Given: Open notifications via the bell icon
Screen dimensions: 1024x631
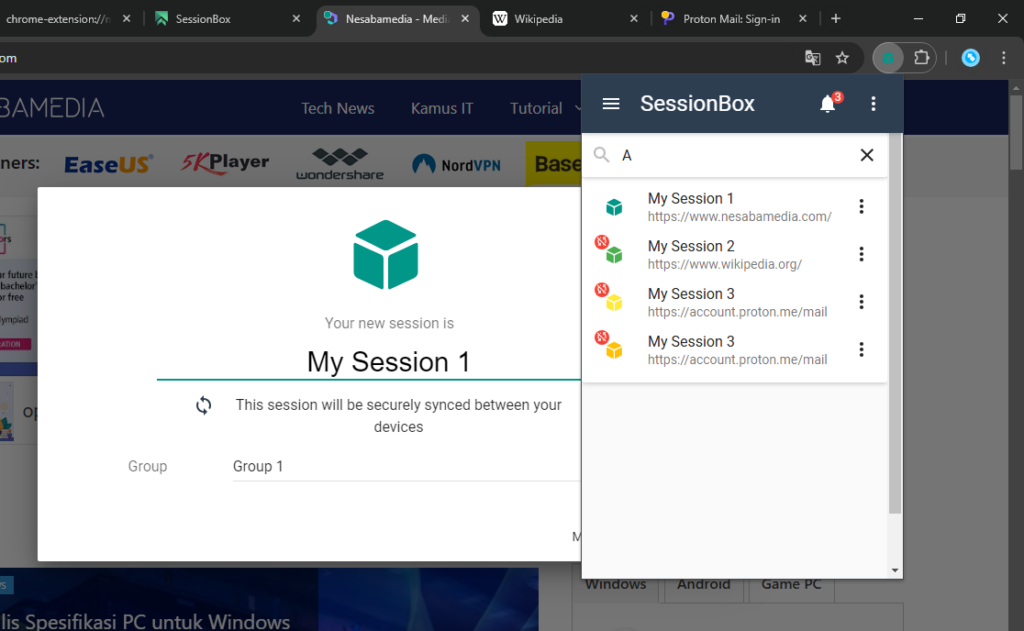Looking at the screenshot, I should pos(828,104).
